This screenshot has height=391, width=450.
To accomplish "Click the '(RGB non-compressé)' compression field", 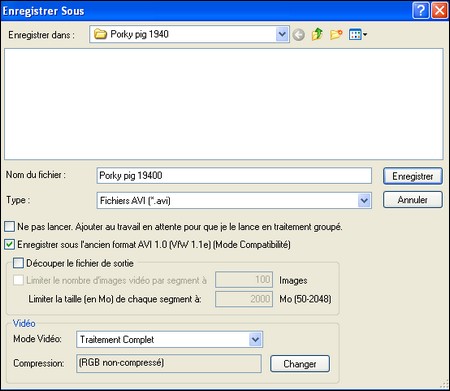I will pyautogui.click(x=169, y=363).
